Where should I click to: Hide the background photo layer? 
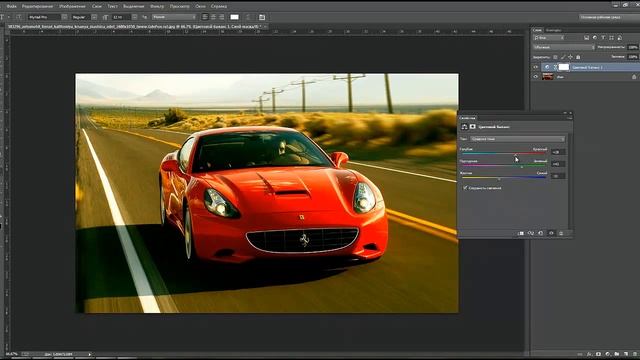click(536, 77)
